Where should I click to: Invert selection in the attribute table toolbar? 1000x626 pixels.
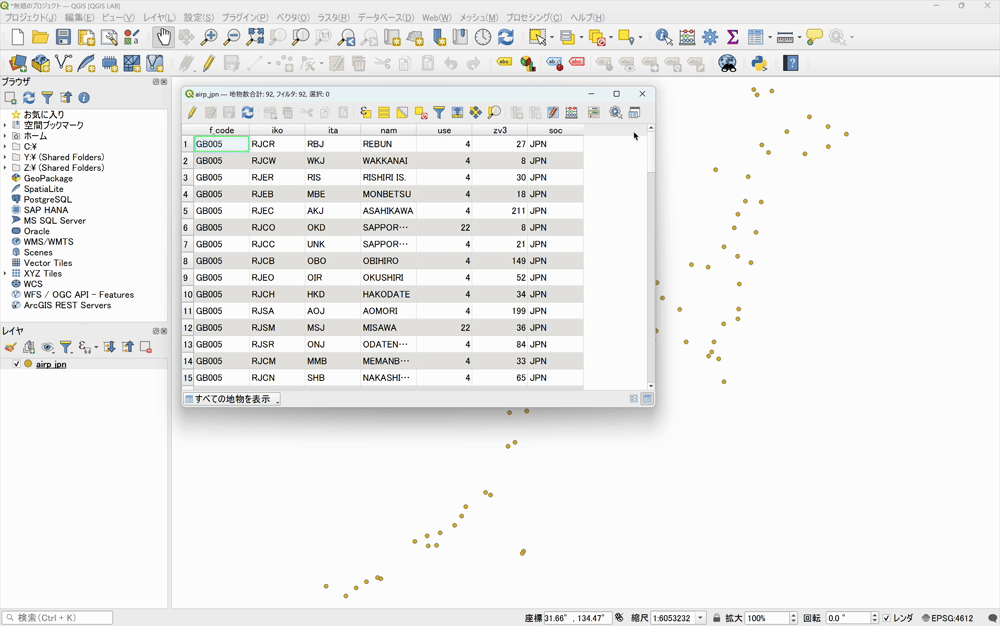402,113
